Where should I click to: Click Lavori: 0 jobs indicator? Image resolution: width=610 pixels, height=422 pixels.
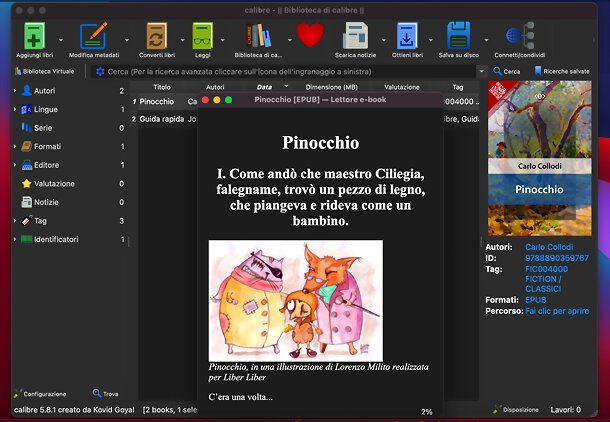tap(565, 410)
